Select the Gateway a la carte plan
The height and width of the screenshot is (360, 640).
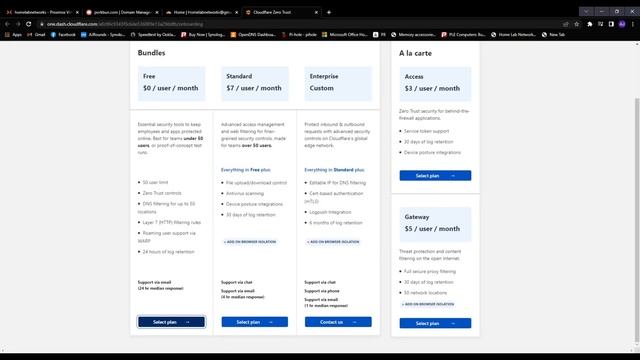[435, 323]
